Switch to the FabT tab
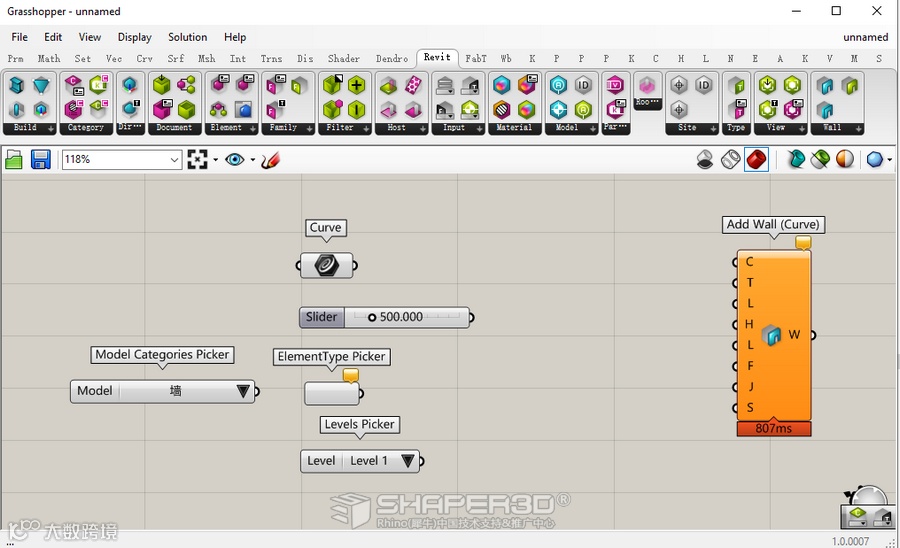The width and height of the screenshot is (900, 548). (476, 59)
